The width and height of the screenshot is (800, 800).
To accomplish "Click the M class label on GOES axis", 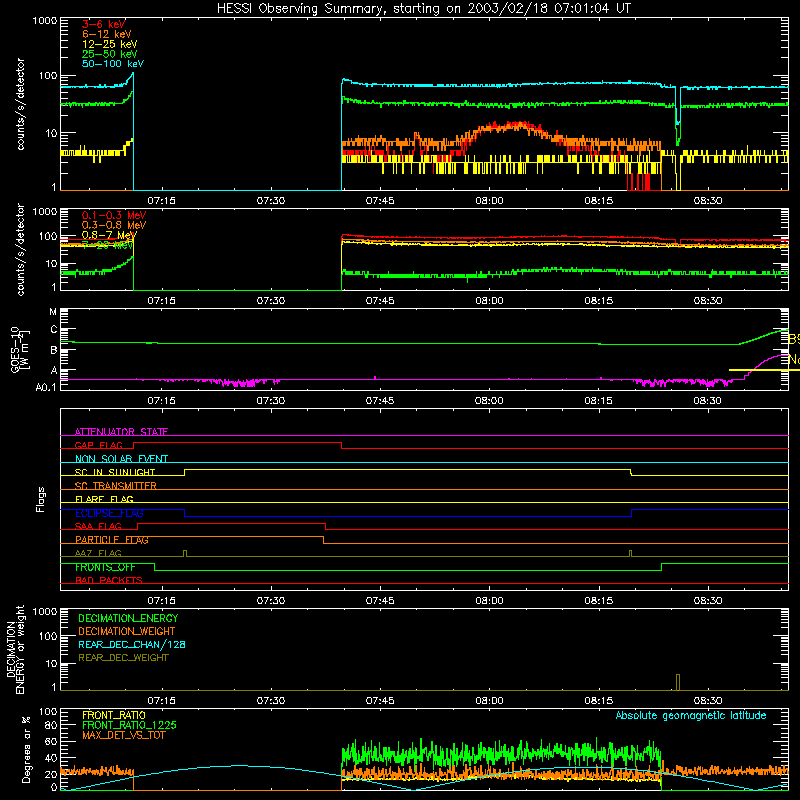I will 53,312.
